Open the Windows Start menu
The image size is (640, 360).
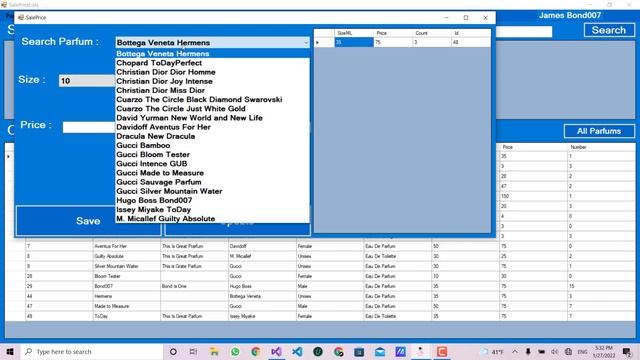10,351
